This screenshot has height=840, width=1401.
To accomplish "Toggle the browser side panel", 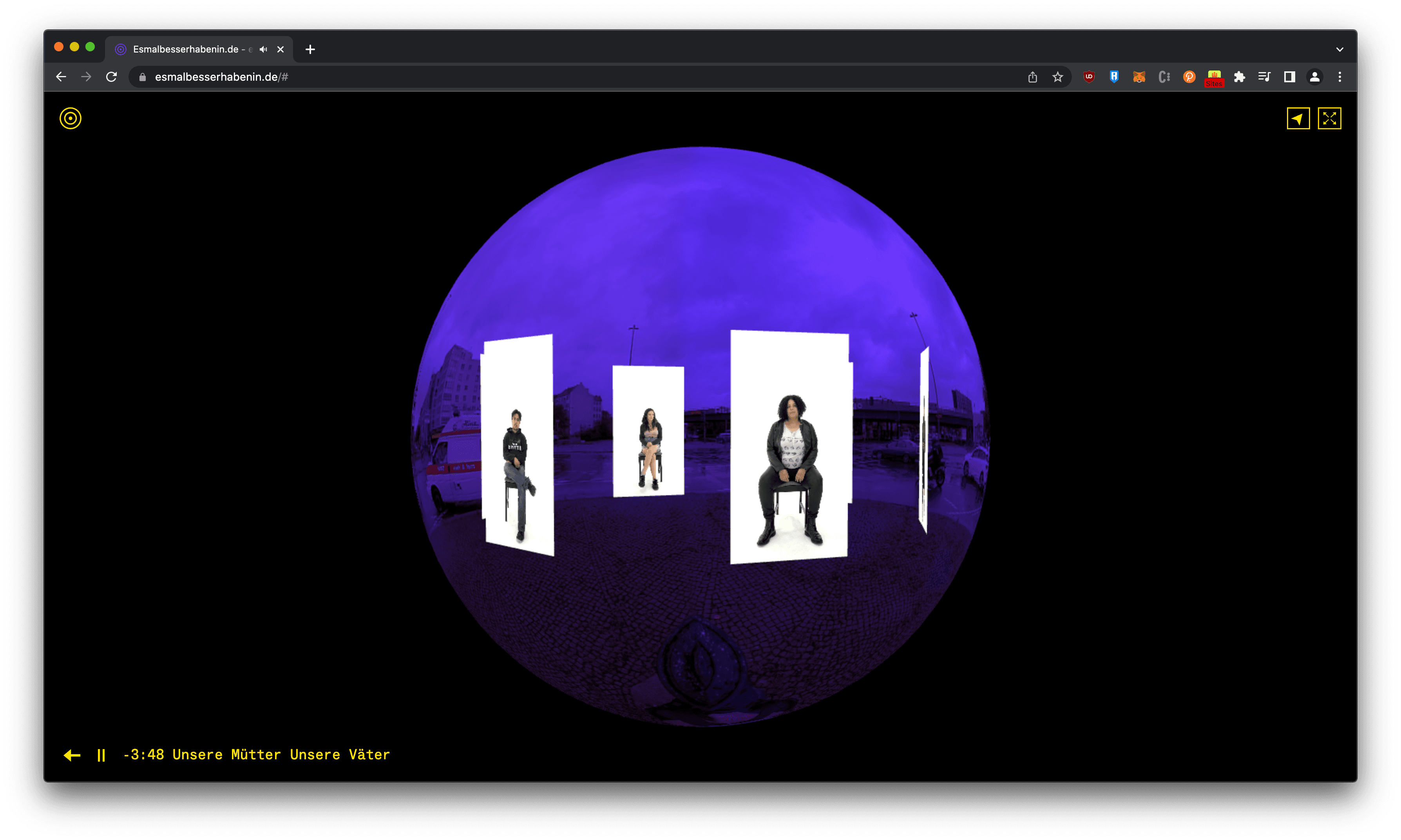I will 1289,77.
